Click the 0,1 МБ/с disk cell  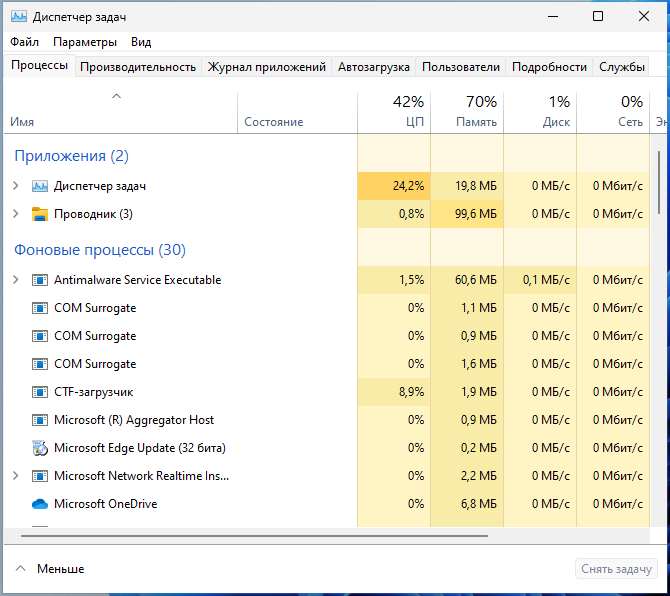coord(540,280)
